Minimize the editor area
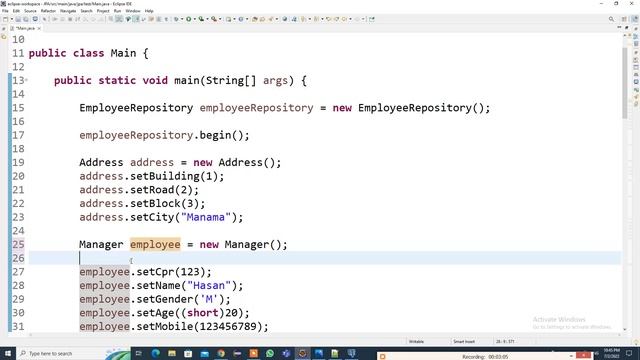This screenshot has height=360, width=640. click(619, 28)
